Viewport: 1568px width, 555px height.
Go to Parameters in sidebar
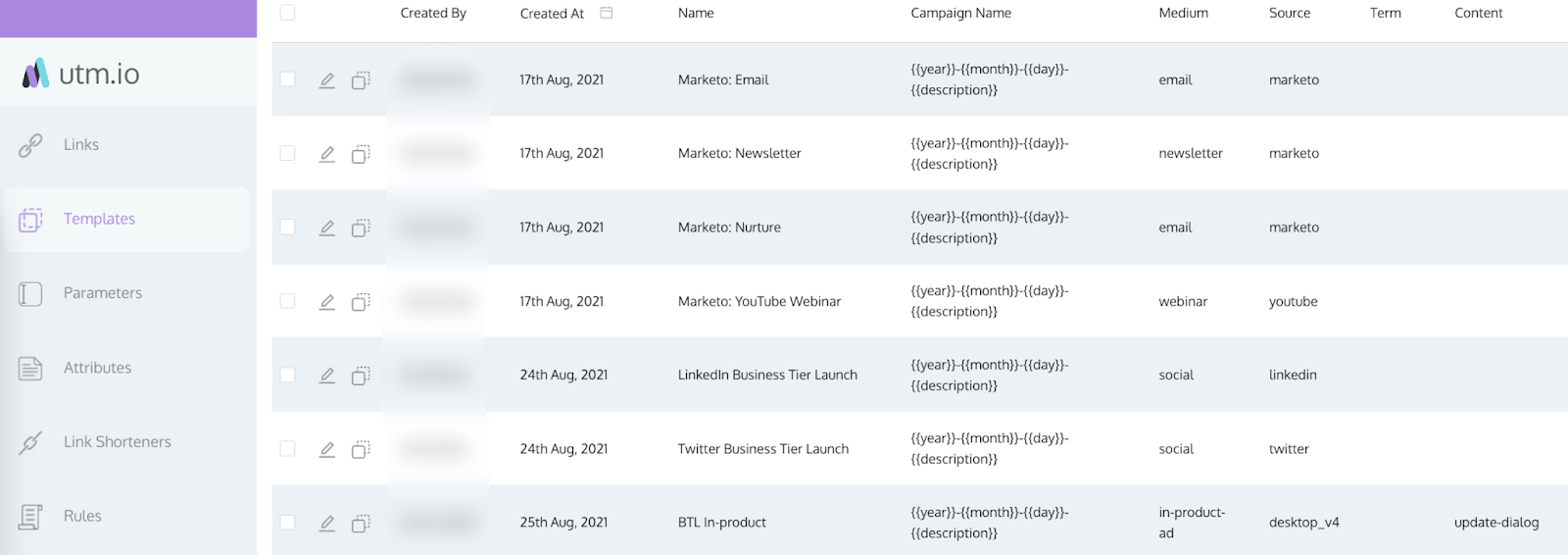point(102,293)
